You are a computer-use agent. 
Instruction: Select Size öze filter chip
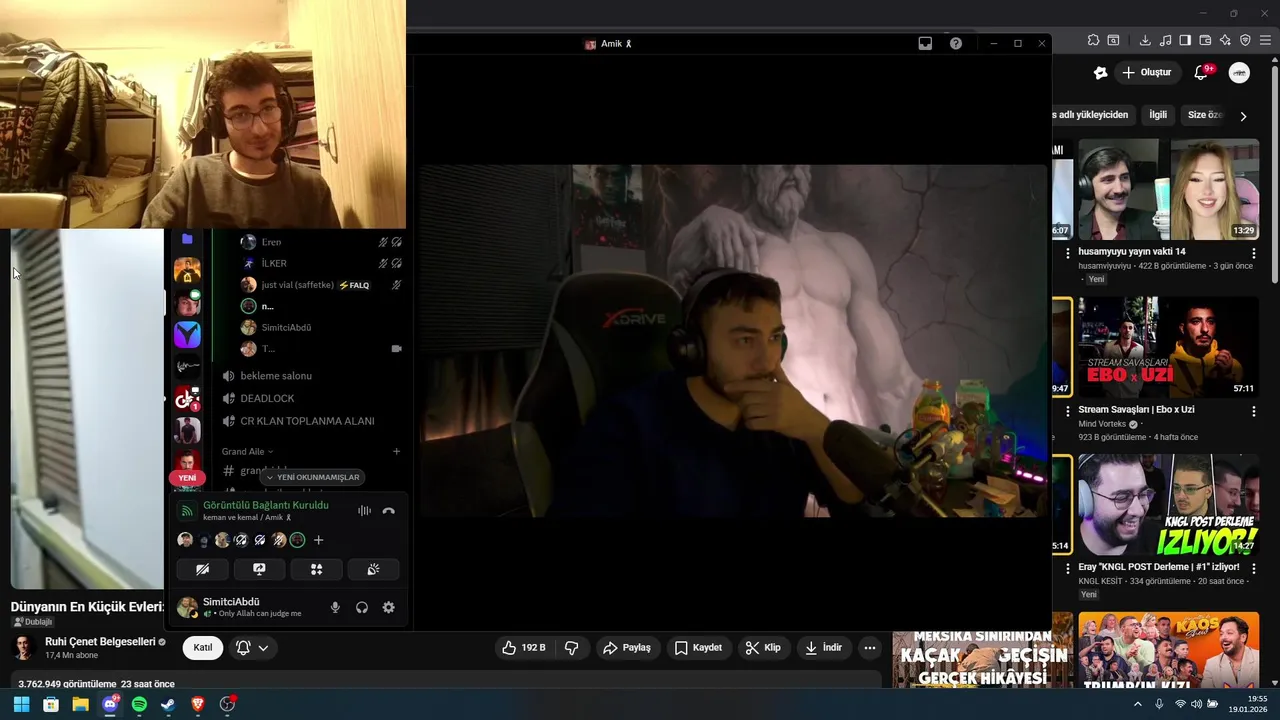click(1204, 115)
